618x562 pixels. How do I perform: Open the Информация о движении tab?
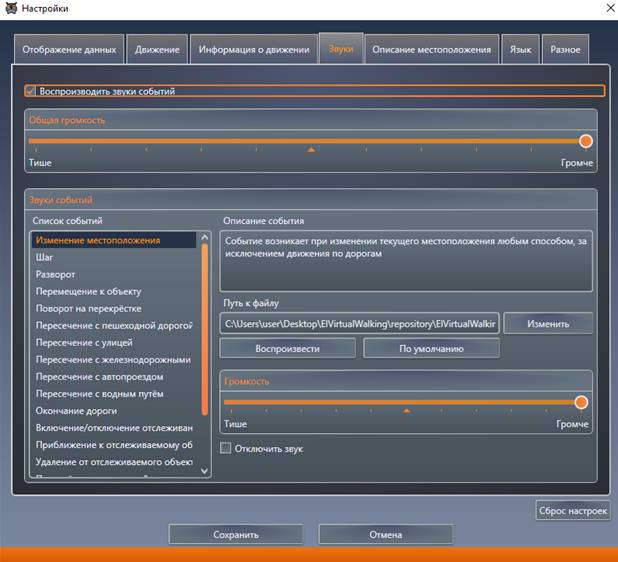point(254,49)
